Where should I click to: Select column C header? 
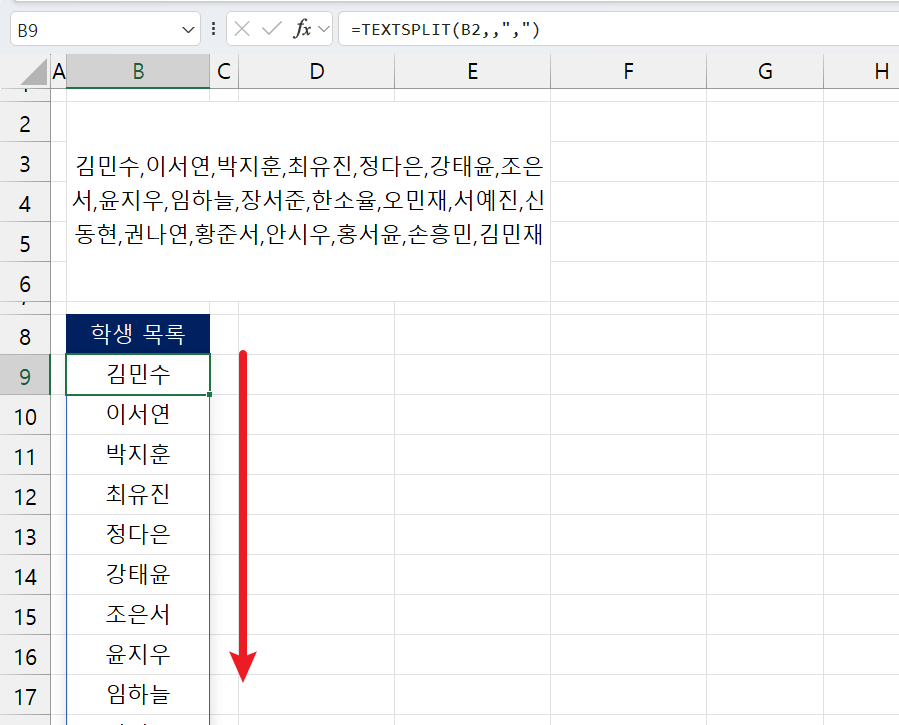[224, 72]
